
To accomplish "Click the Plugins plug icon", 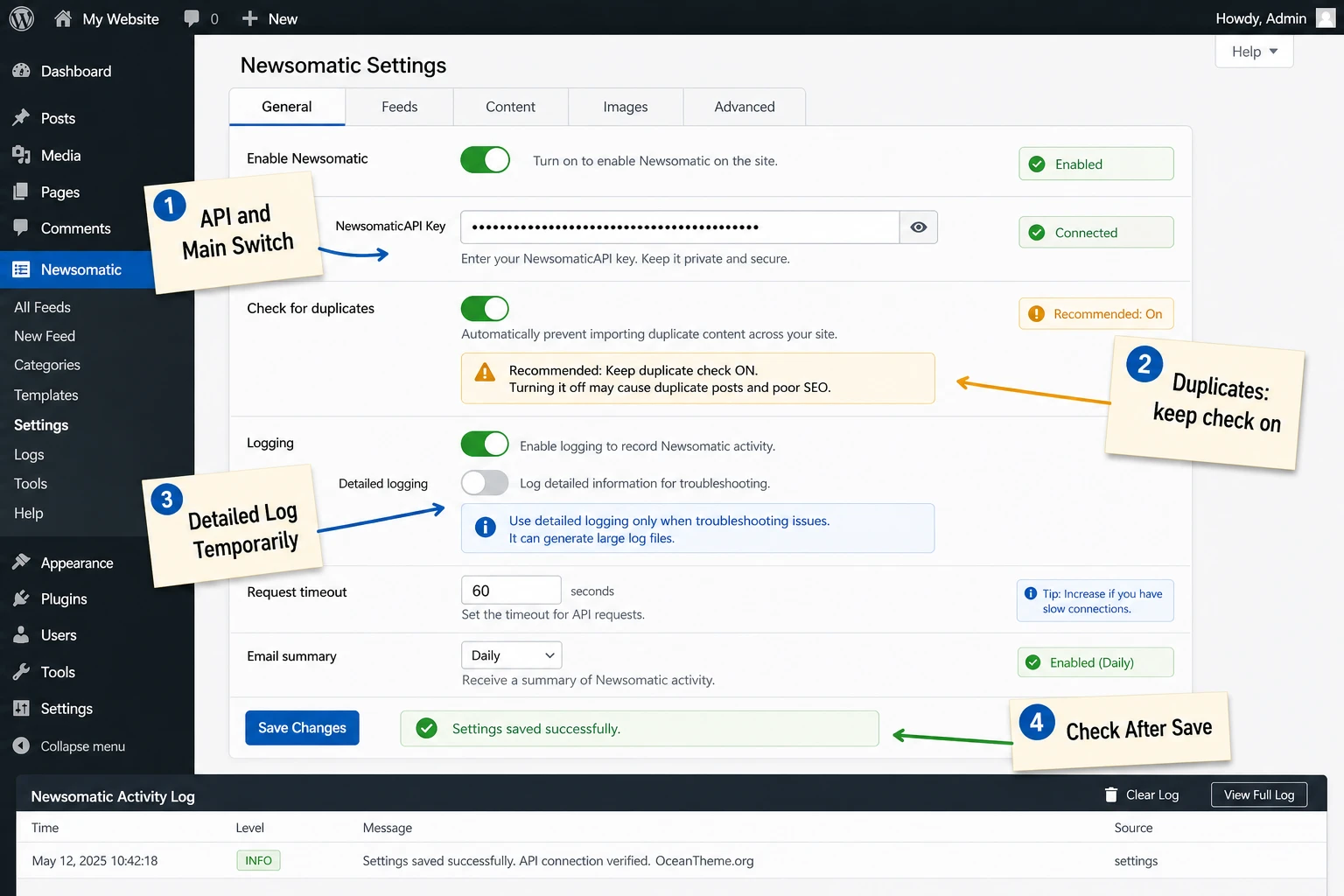I will click(22, 598).
